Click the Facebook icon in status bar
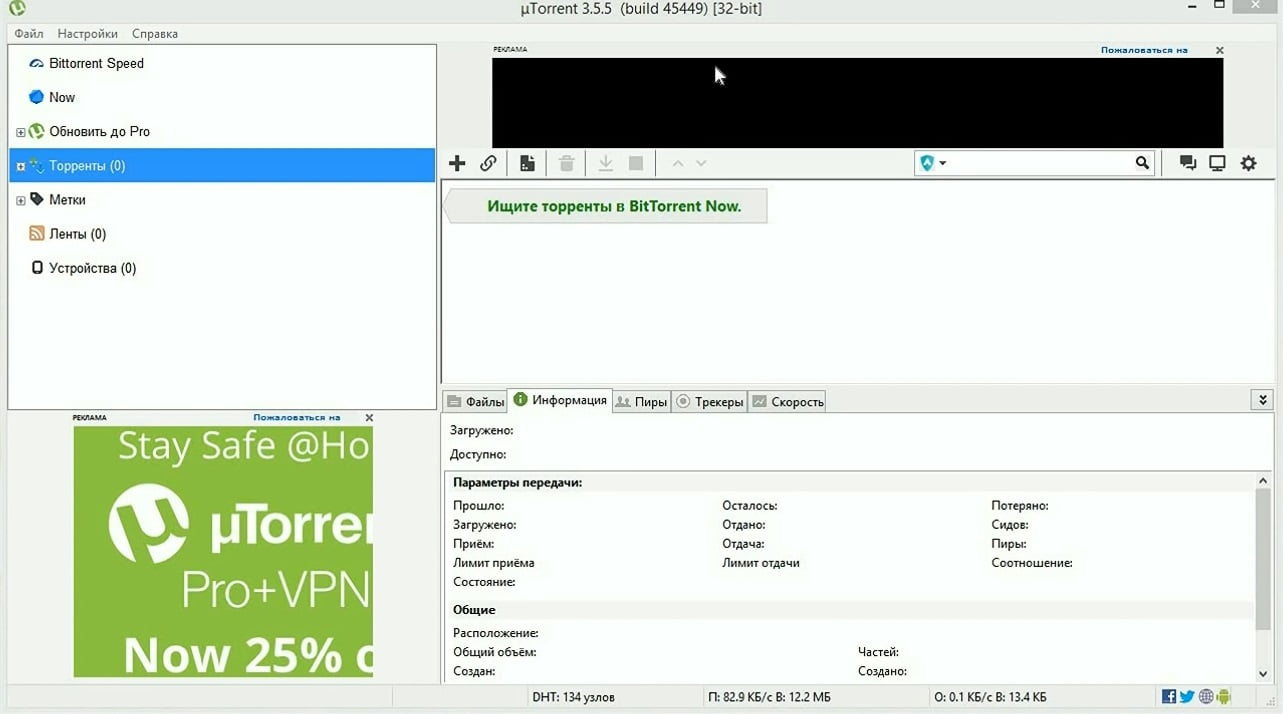 pyautogui.click(x=1168, y=697)
